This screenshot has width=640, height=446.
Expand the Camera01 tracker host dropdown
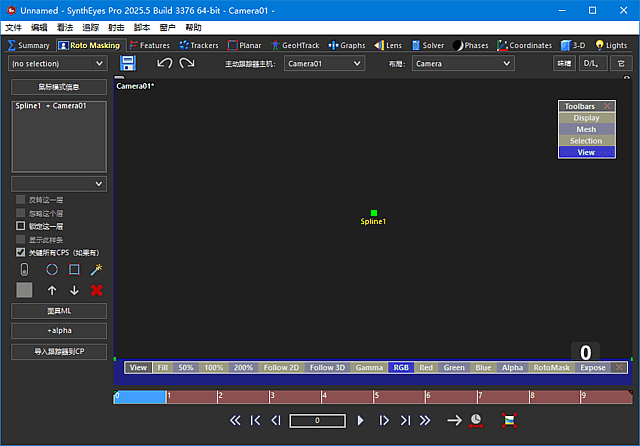pos(324,63)
